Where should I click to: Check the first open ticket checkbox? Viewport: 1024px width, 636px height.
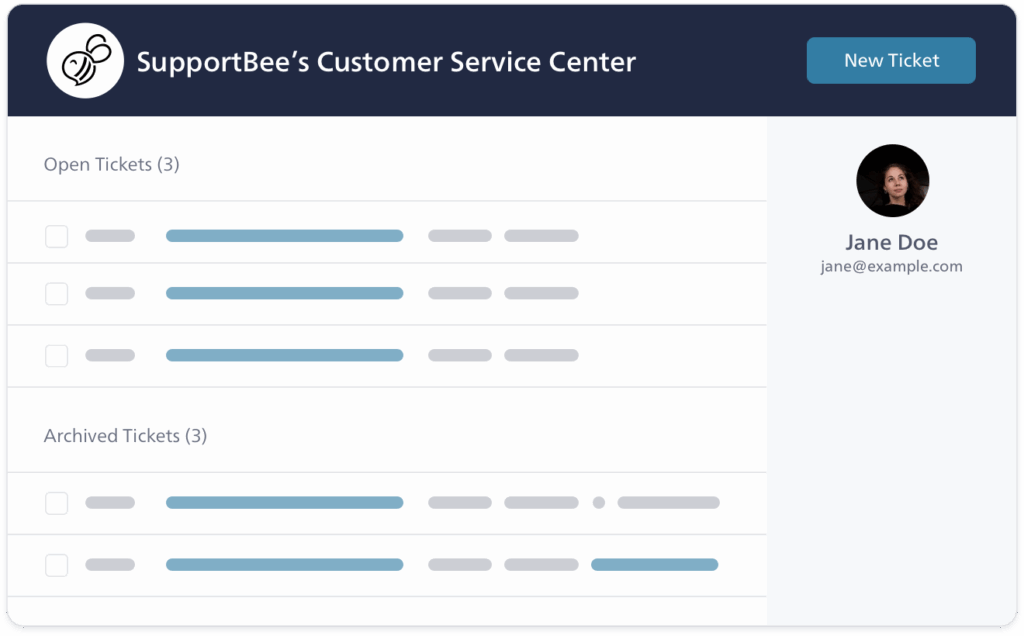point(57,236)
